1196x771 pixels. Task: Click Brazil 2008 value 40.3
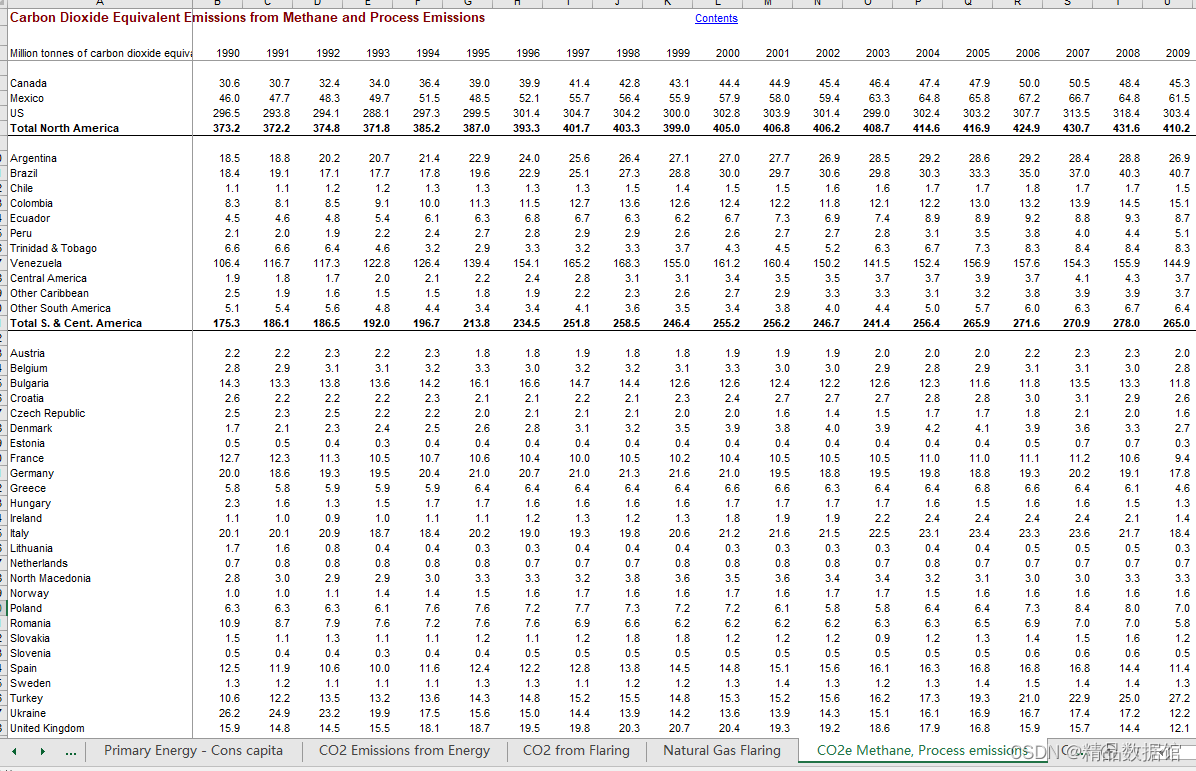(1130, 173)
